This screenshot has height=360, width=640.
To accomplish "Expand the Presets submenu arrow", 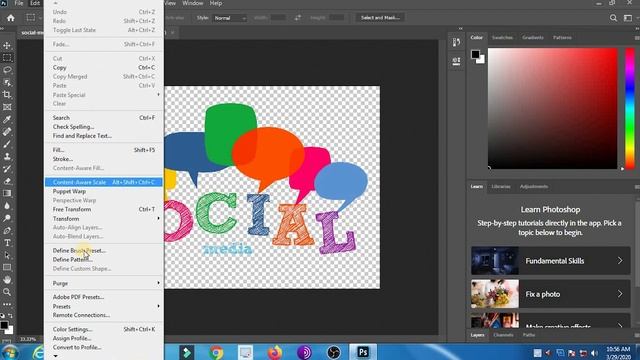I will click(158, 306).
